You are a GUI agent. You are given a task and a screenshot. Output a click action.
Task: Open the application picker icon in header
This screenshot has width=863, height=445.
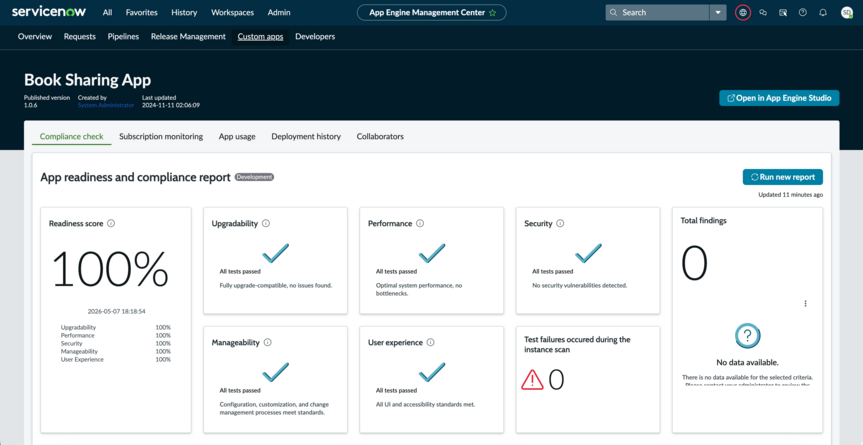(x=783, y=13)
